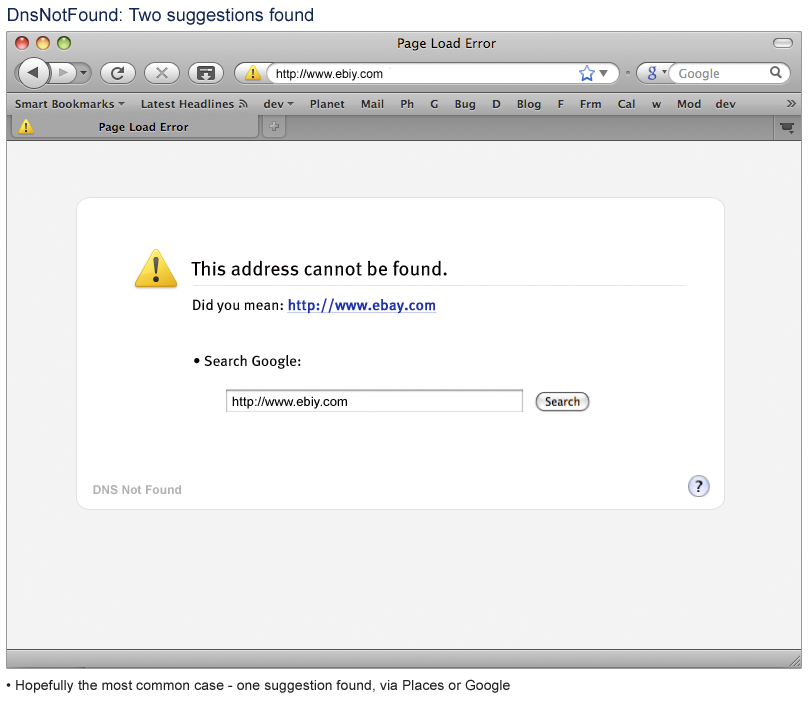Viewport: 812px width, 702px height.
Task: Click the Search Google text field
Action: tap(374, 401)
